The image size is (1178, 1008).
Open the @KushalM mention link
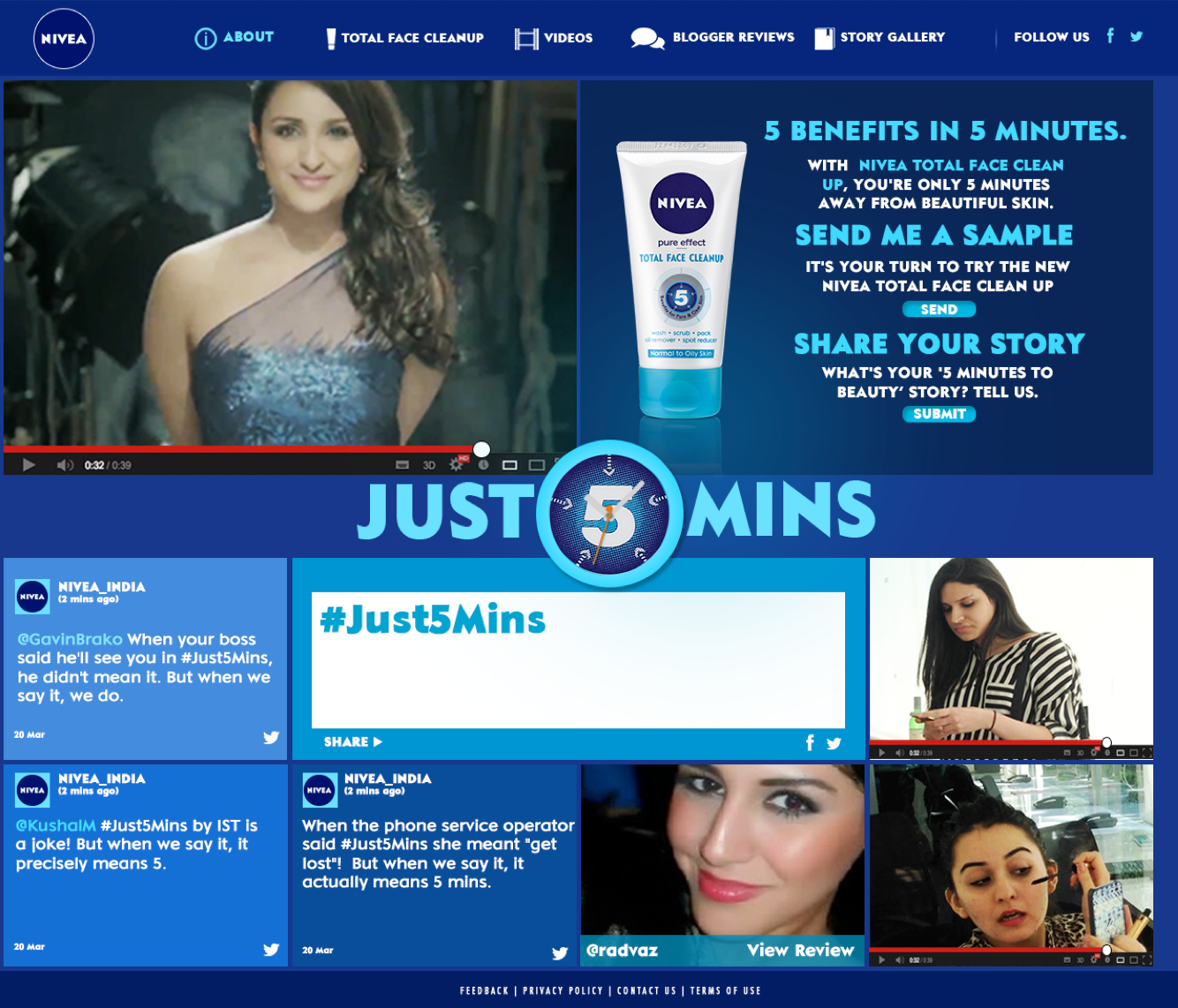click(x=56, y=825)
